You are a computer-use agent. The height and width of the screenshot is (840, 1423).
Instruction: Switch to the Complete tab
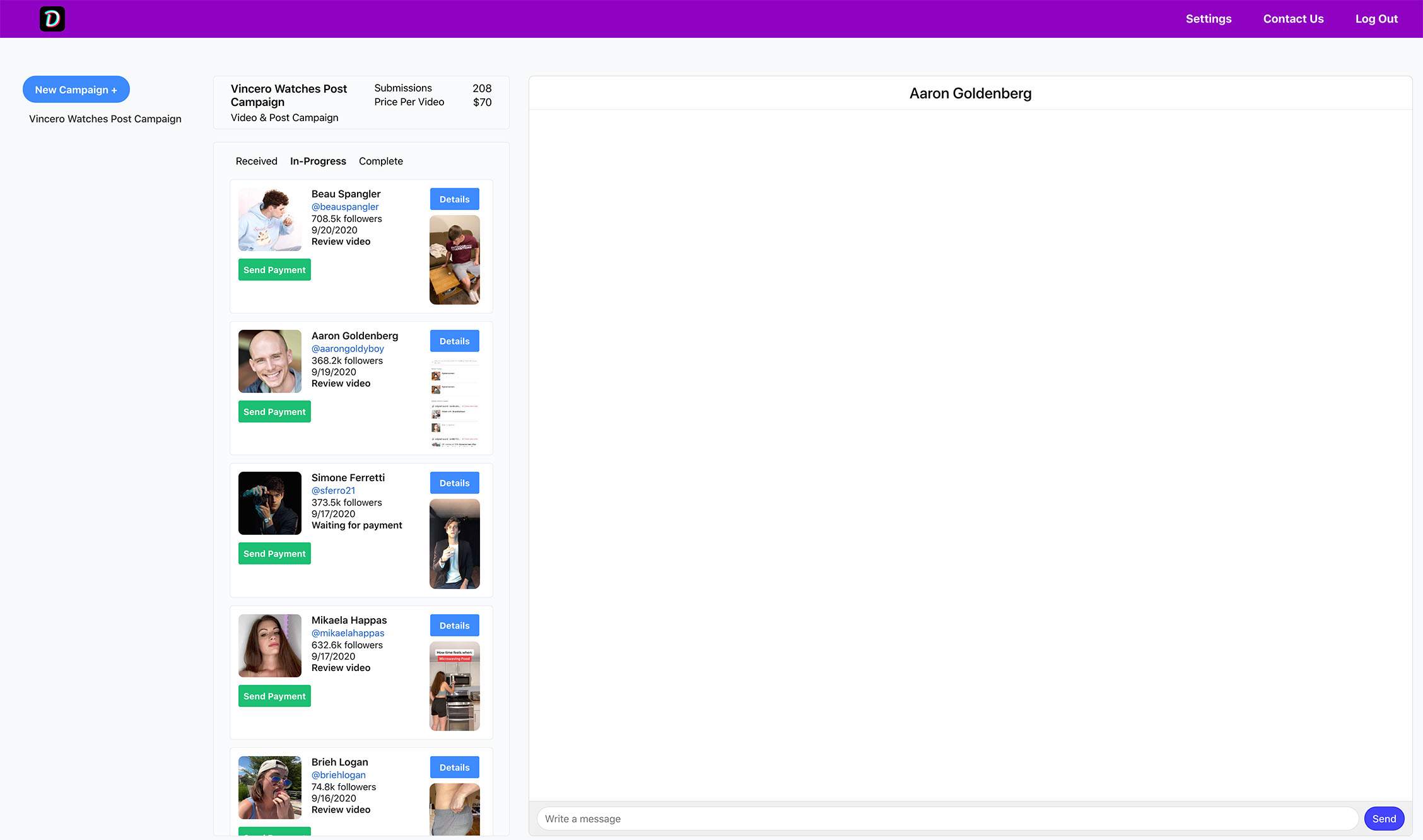[380, 161]
